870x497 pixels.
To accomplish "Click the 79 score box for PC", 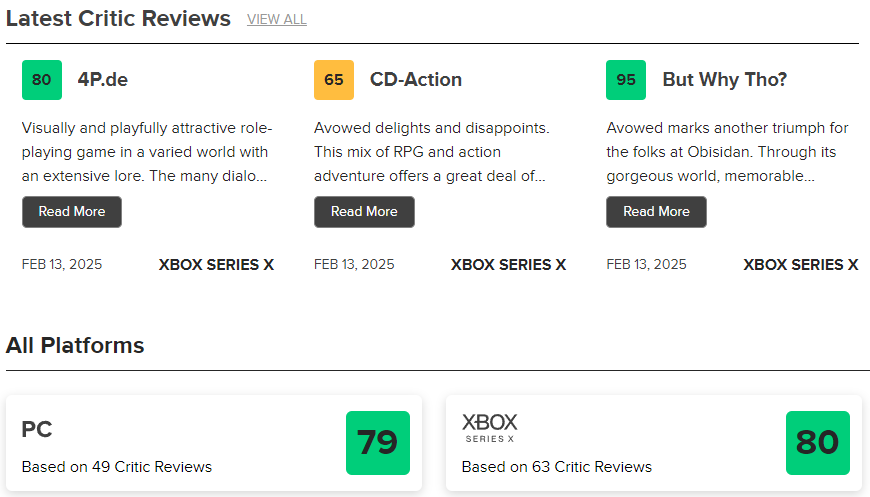I will pyautogui.click(x=378, y=443).
